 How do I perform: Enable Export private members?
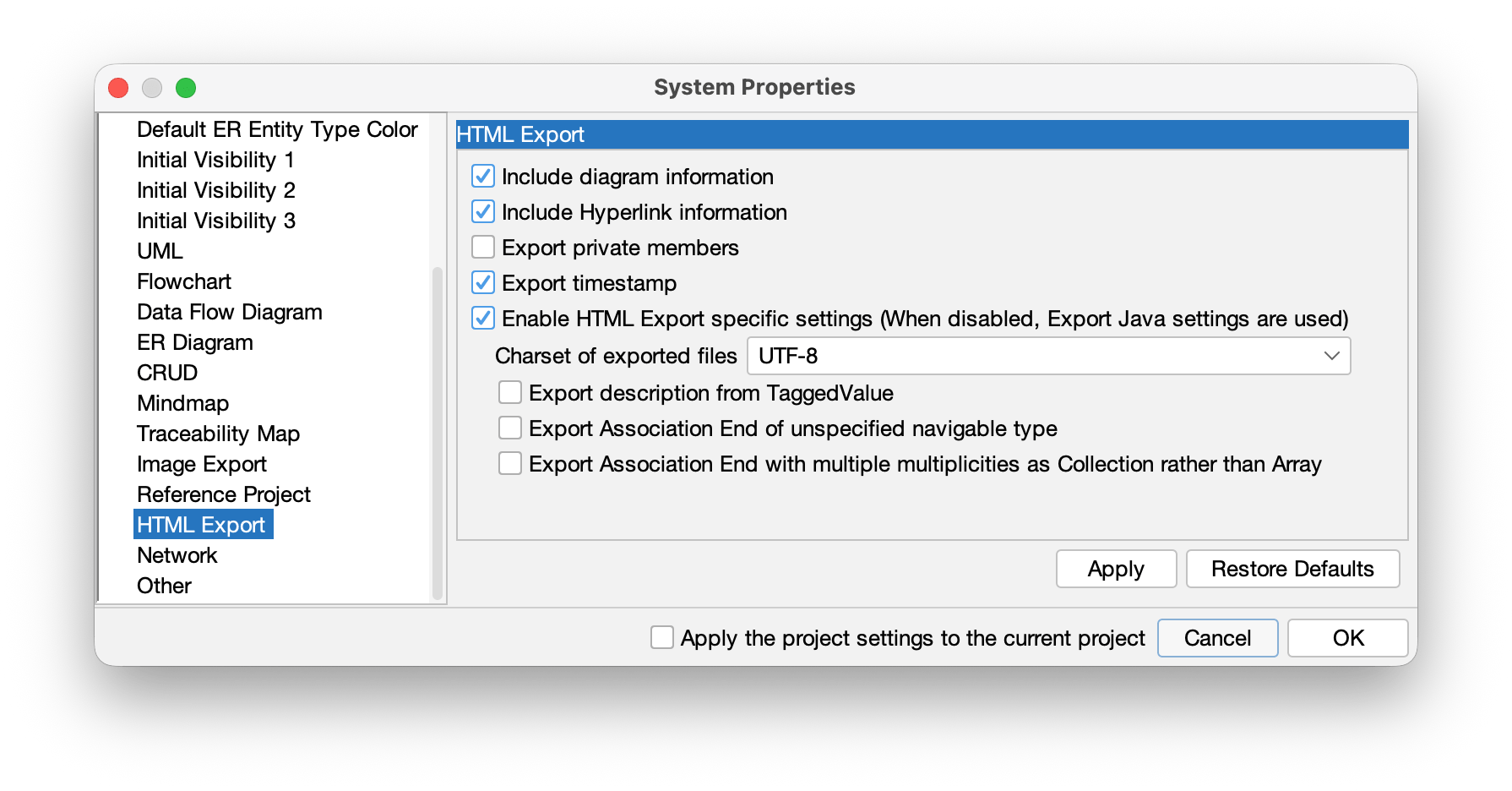coord(482,247)
